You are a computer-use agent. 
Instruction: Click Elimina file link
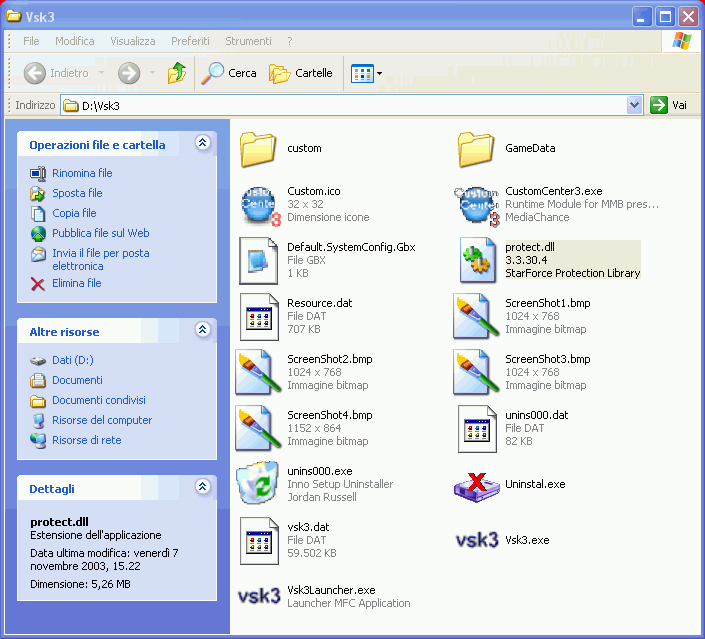tap(76, 283)
